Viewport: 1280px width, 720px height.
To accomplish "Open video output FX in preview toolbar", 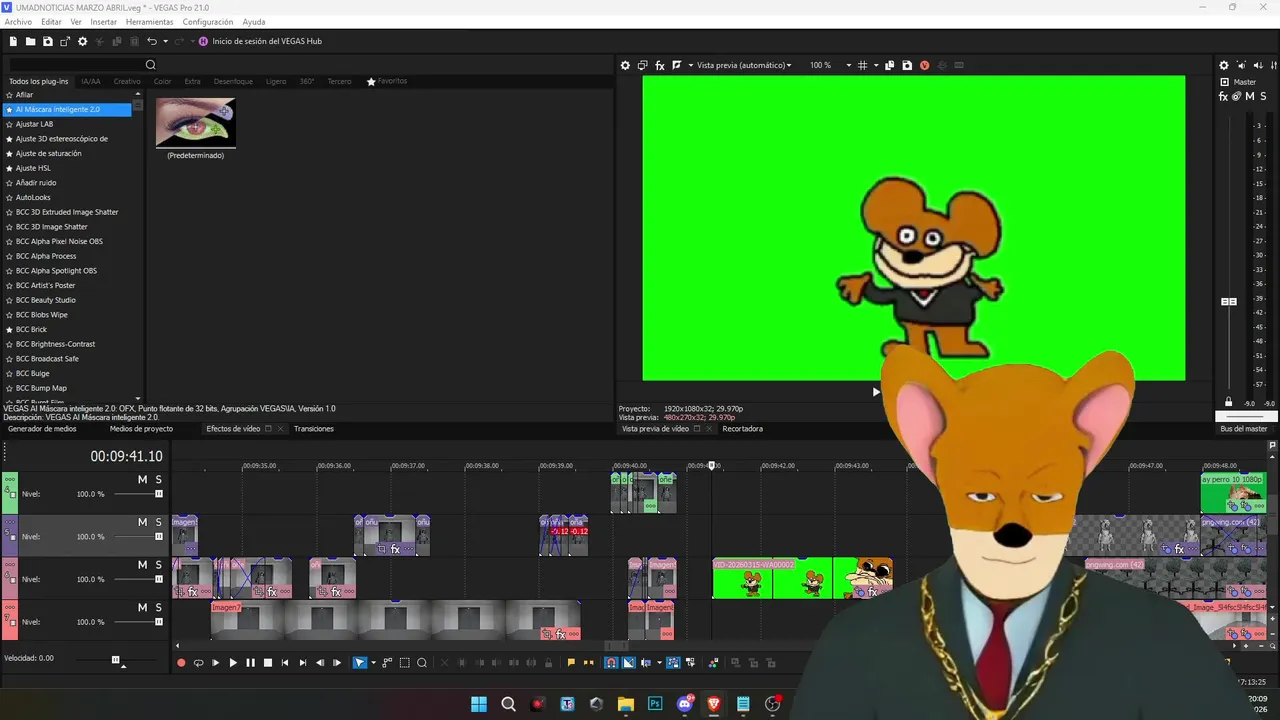I will click(659, 65).
